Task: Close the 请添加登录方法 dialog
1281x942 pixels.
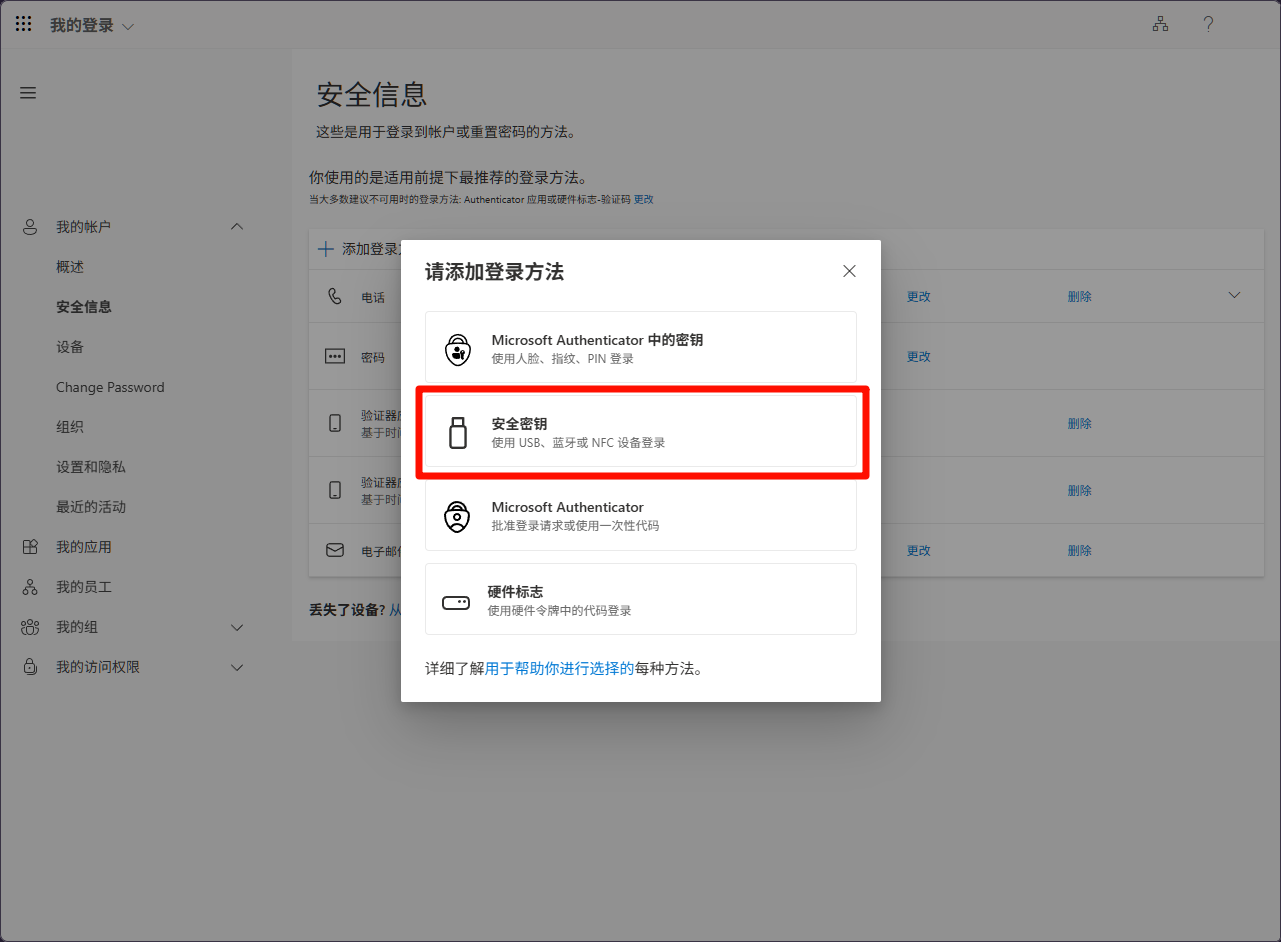Action: click(x=849, y=271)
